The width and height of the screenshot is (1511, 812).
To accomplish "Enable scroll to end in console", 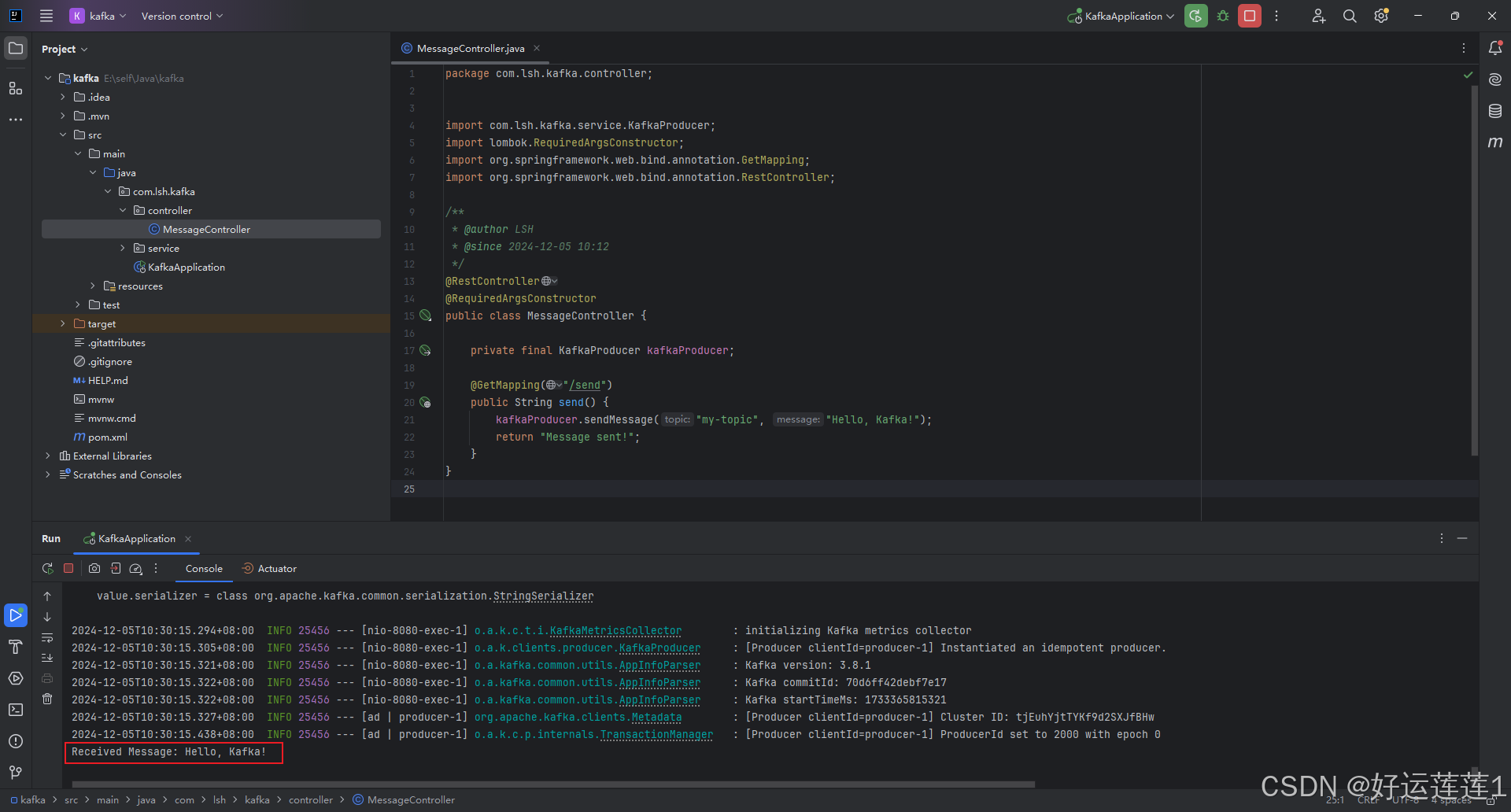I will (47, 659).
